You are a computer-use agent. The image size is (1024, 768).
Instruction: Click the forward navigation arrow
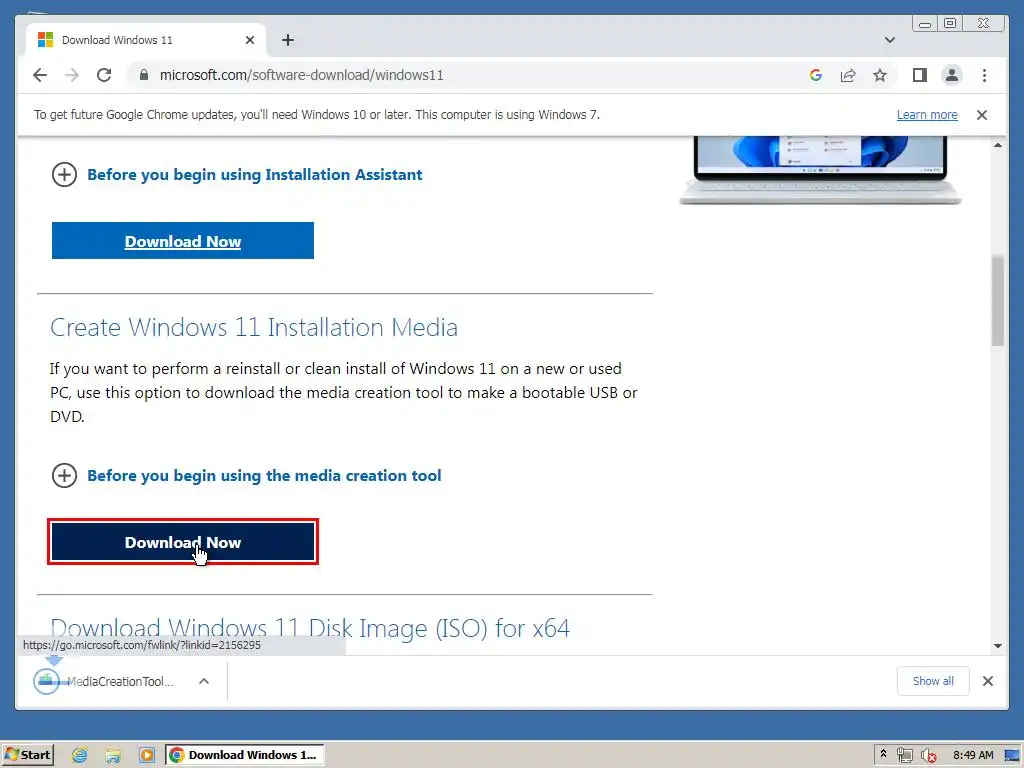pyautogui.click(x=72, y=75)
